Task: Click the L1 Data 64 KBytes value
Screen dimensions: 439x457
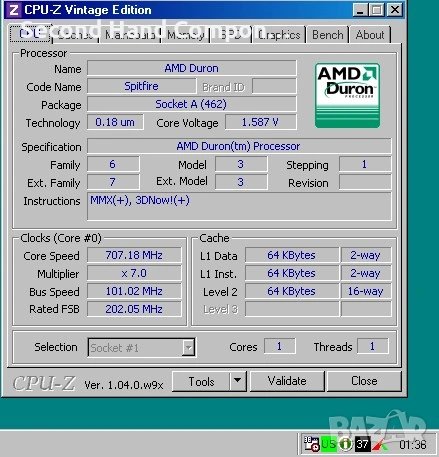Action: pos(292,255)
